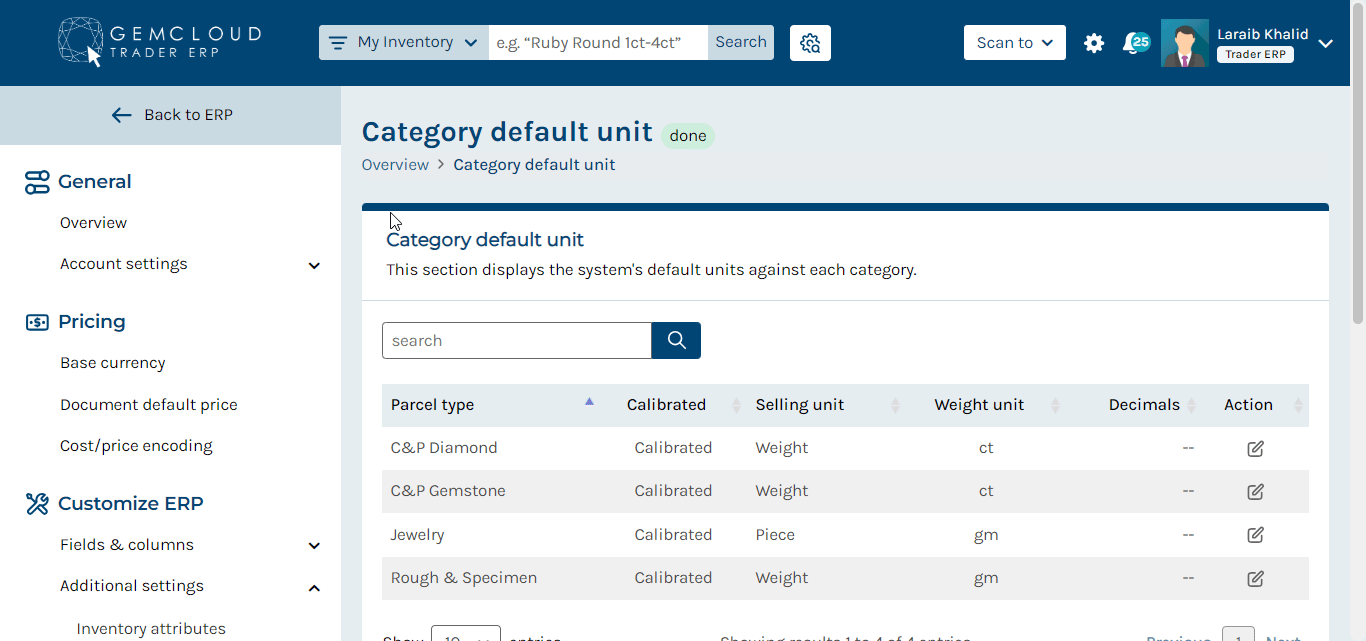The height and width of the screenshot is (641, 1366).
Task: Expand Account settings submenu
Action: pyautogui.click(x=314, y=265)
